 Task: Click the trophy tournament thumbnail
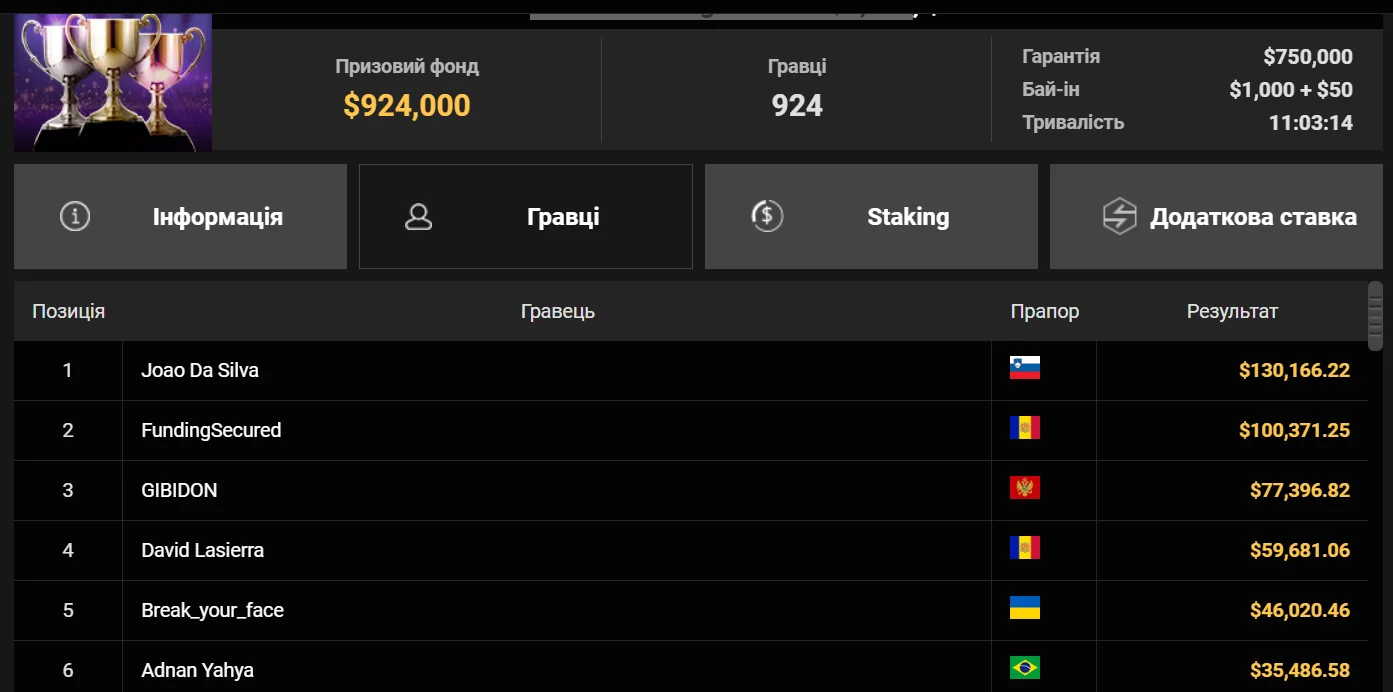point(113,83)
